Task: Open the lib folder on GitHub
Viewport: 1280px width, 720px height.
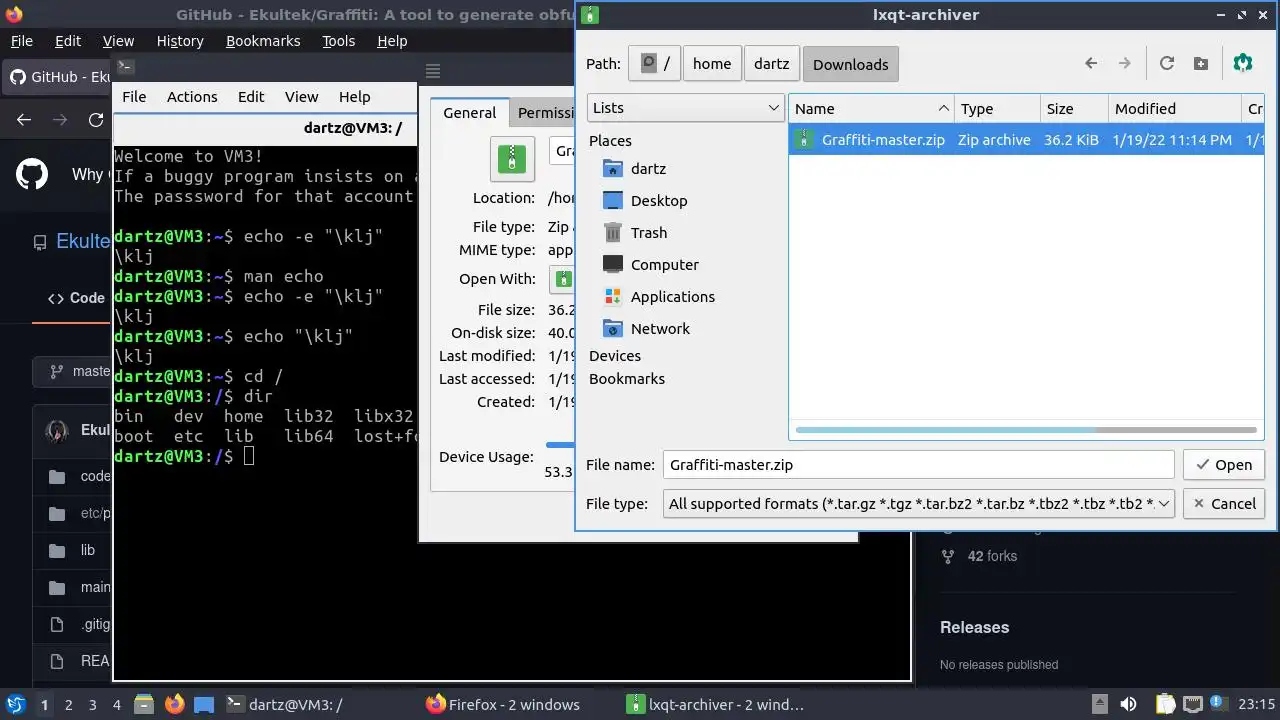Action: coord(88,551)
